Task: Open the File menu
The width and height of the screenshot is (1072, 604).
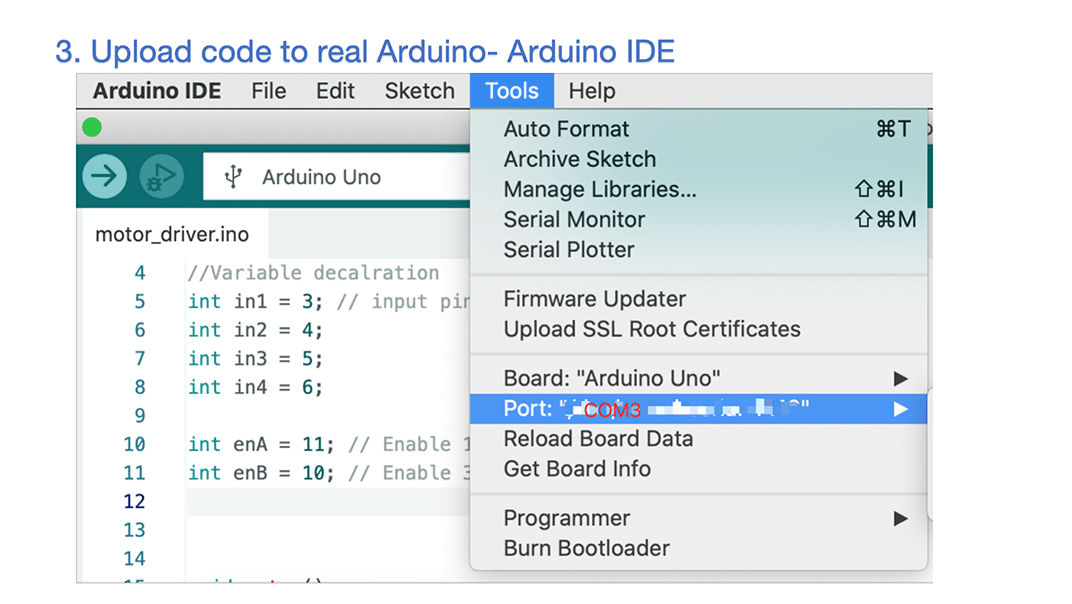Action: click(x=269, y=91)
